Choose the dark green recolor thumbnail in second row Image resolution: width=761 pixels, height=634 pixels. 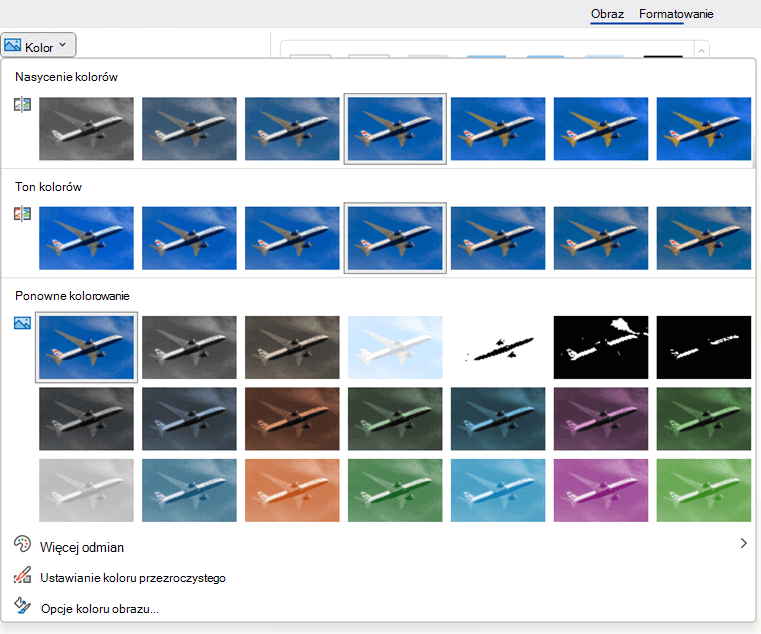395,418
